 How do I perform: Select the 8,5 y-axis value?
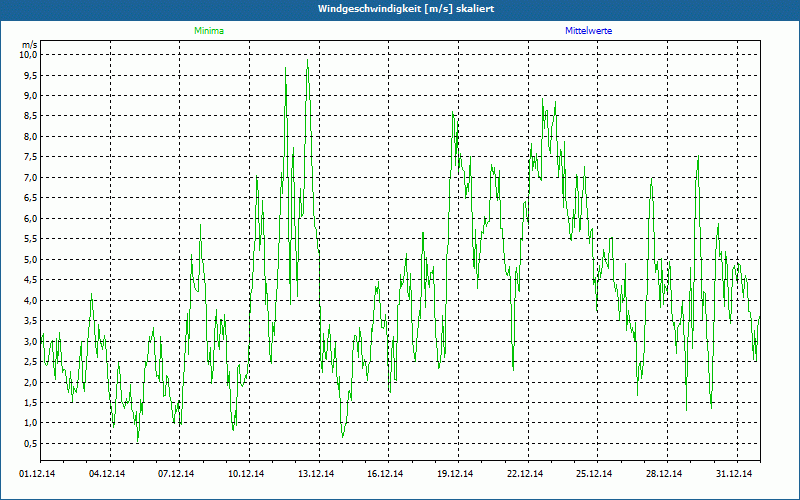pos(31,116)
